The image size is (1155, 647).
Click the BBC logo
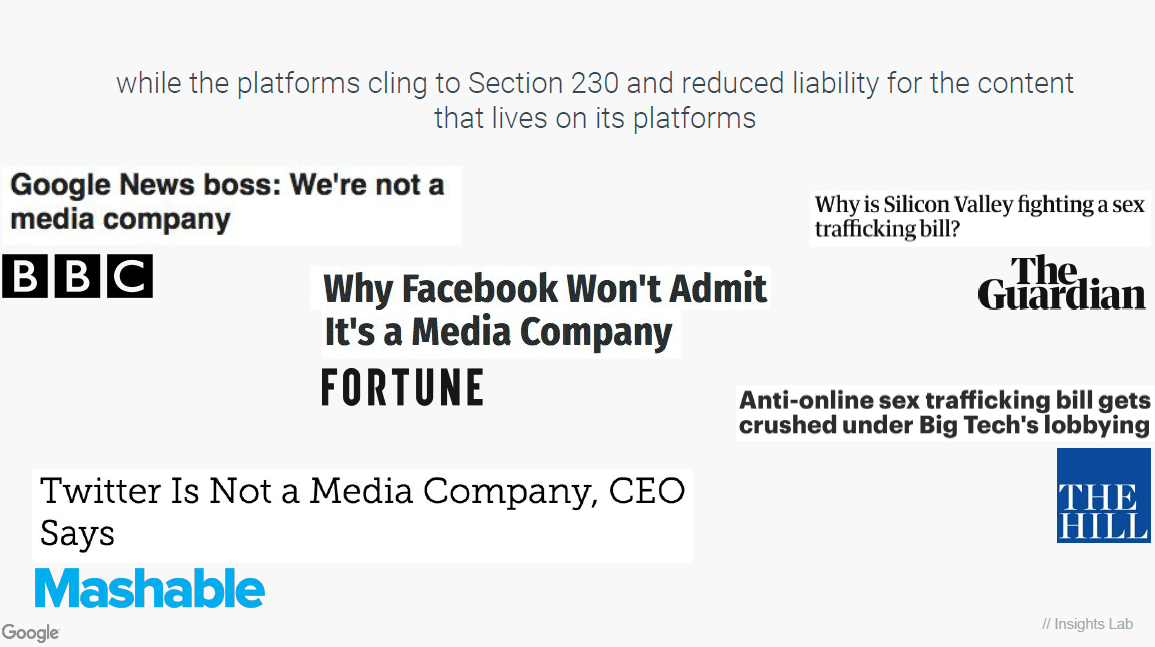[x=77, y=276]
